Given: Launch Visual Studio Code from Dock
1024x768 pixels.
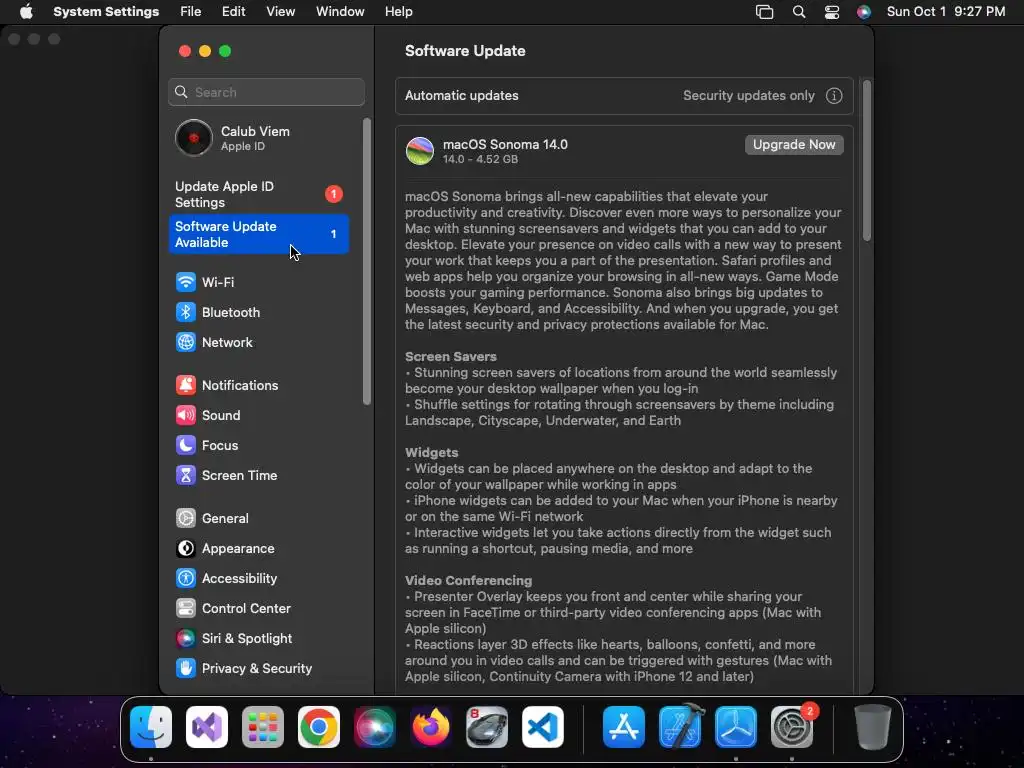Looking at the screenshot, I should click(543, 727).
